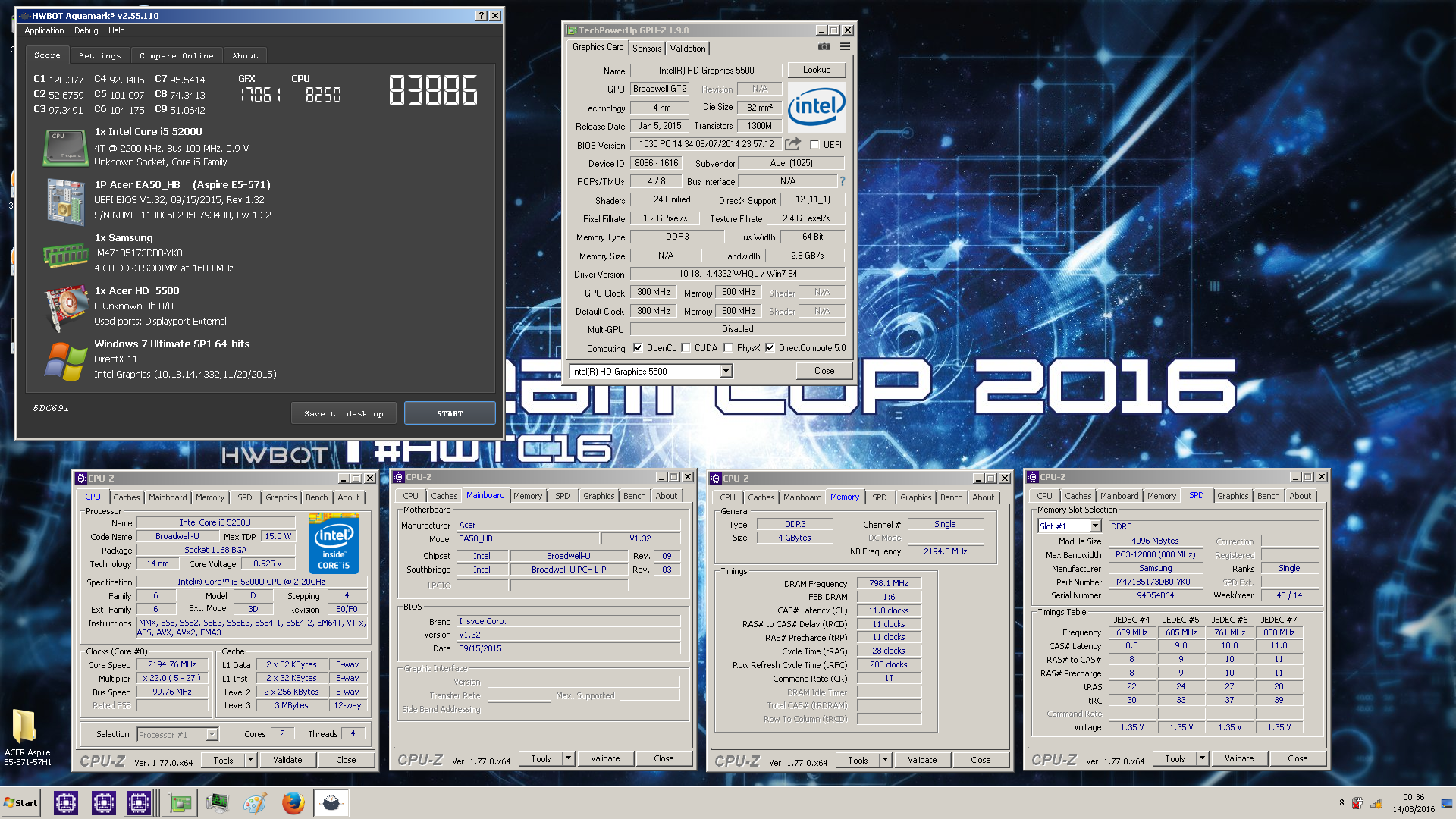Image resolution: width=1456 pixels, height=819 pixels.
Task: Click the network signal tray icon
Action: coord(1376,803)
